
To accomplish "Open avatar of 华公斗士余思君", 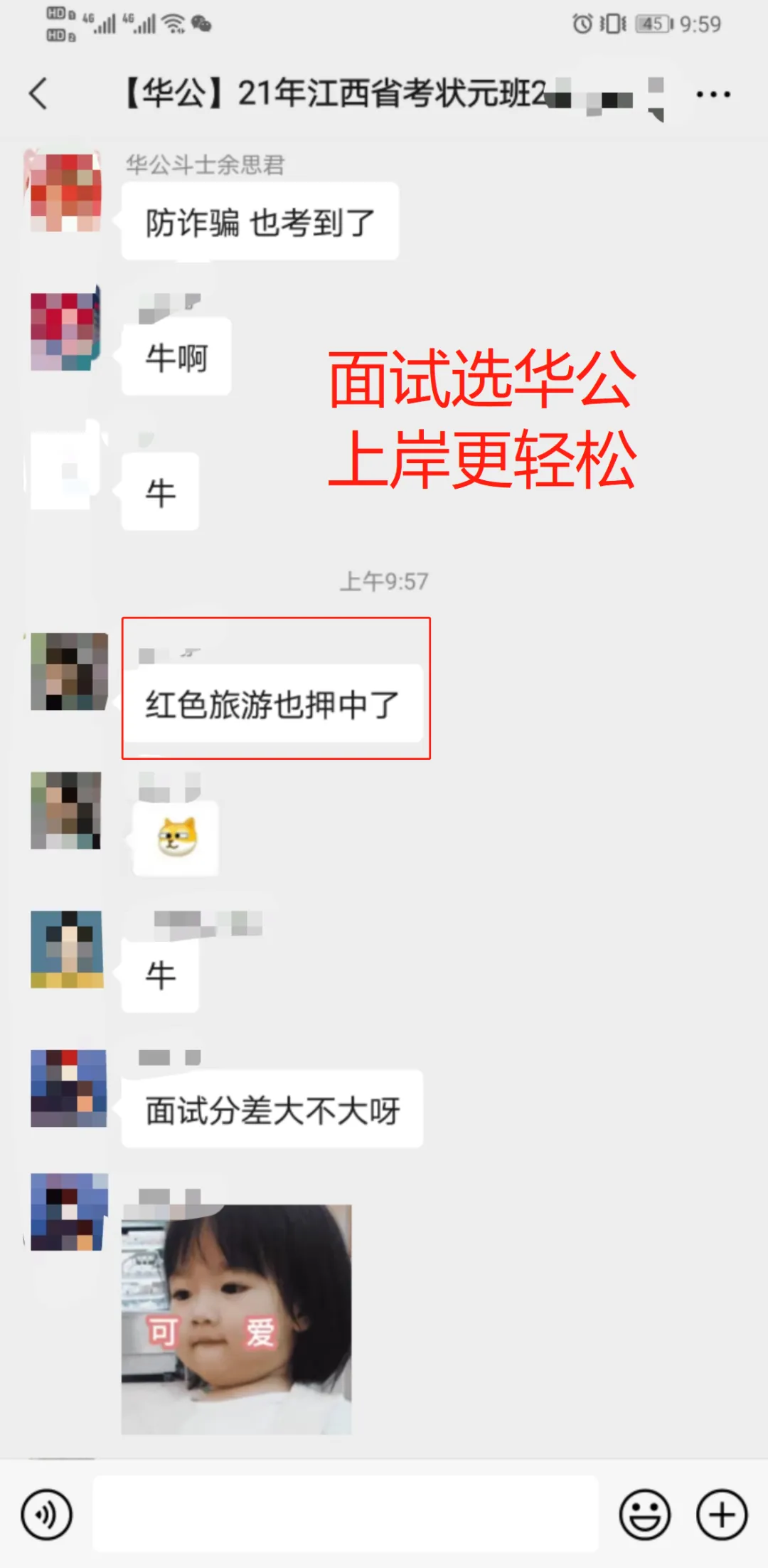I will click(x=65, y=192).
